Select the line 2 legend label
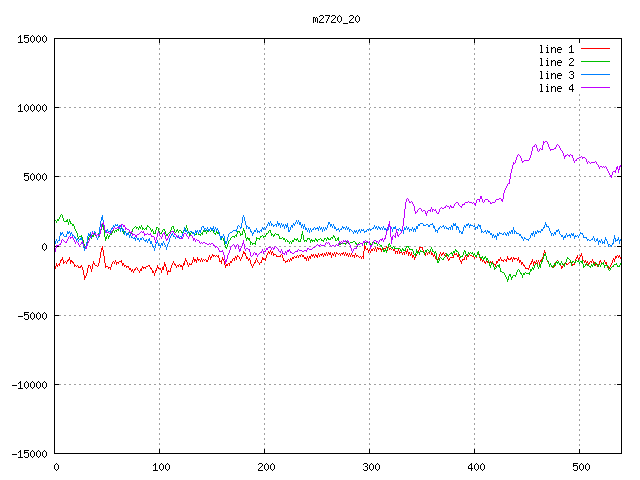Viewport: 640px width, 480px height. point(557,62)
